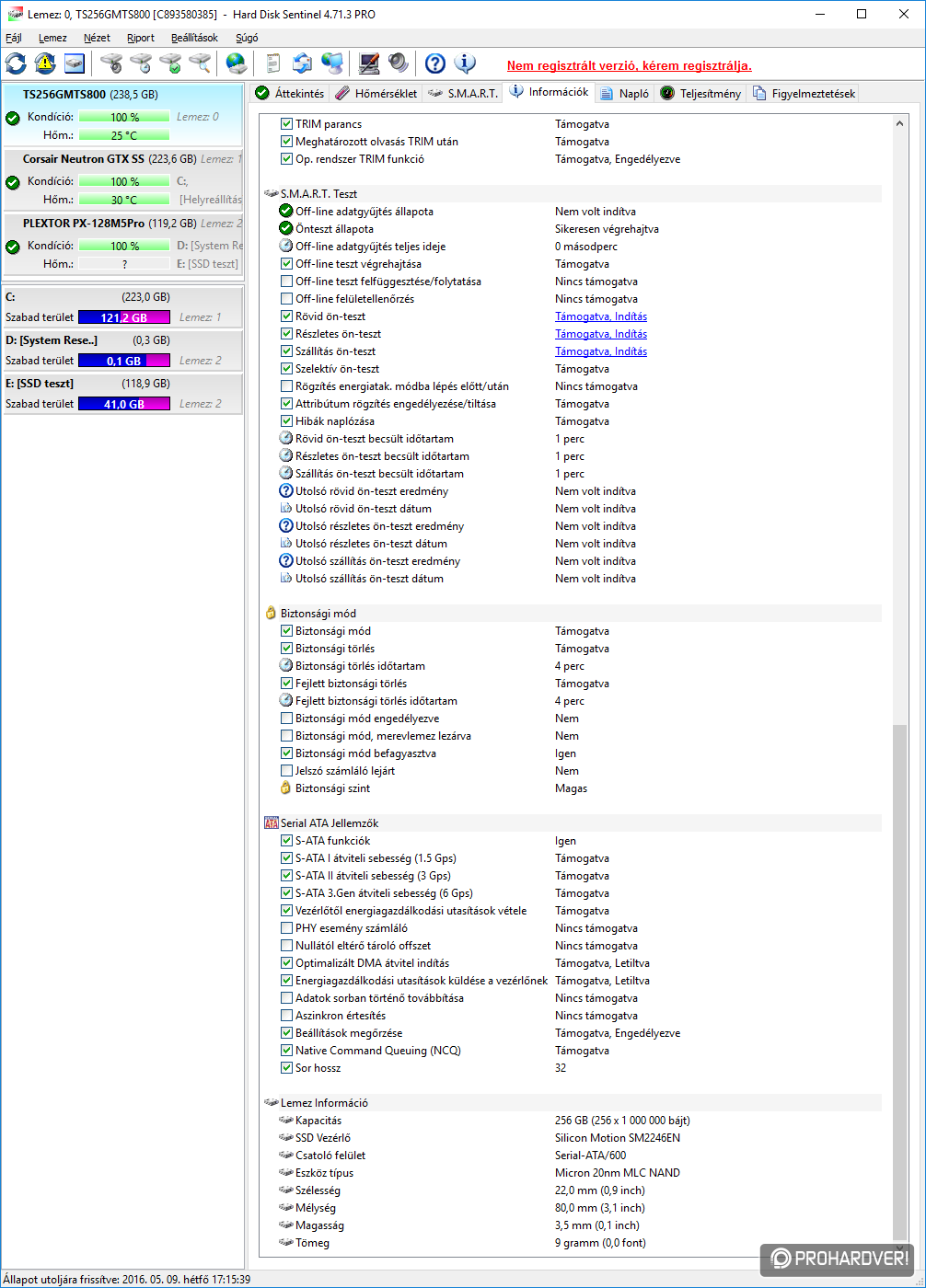The image size is (926, 1288).
Task: Toggle the Hibák naplózása checkbox
Action: click(286, 421)
